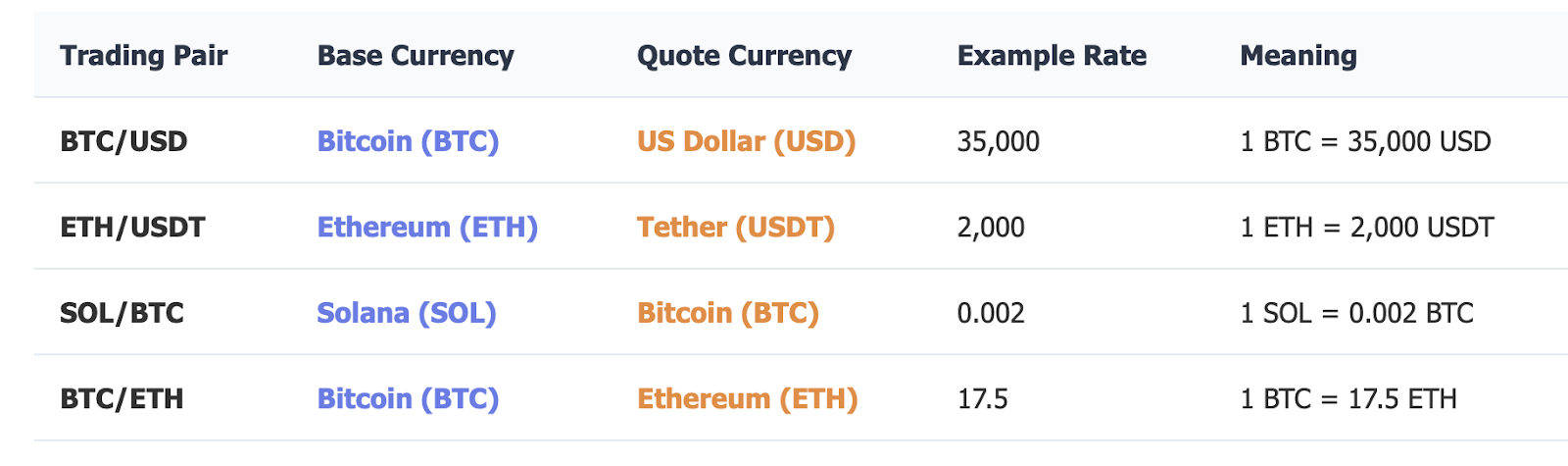Select the SOL/BTC trading pair cell
Image resolution: width=1568 pixels, height=466 pixels.
[122, 313]
